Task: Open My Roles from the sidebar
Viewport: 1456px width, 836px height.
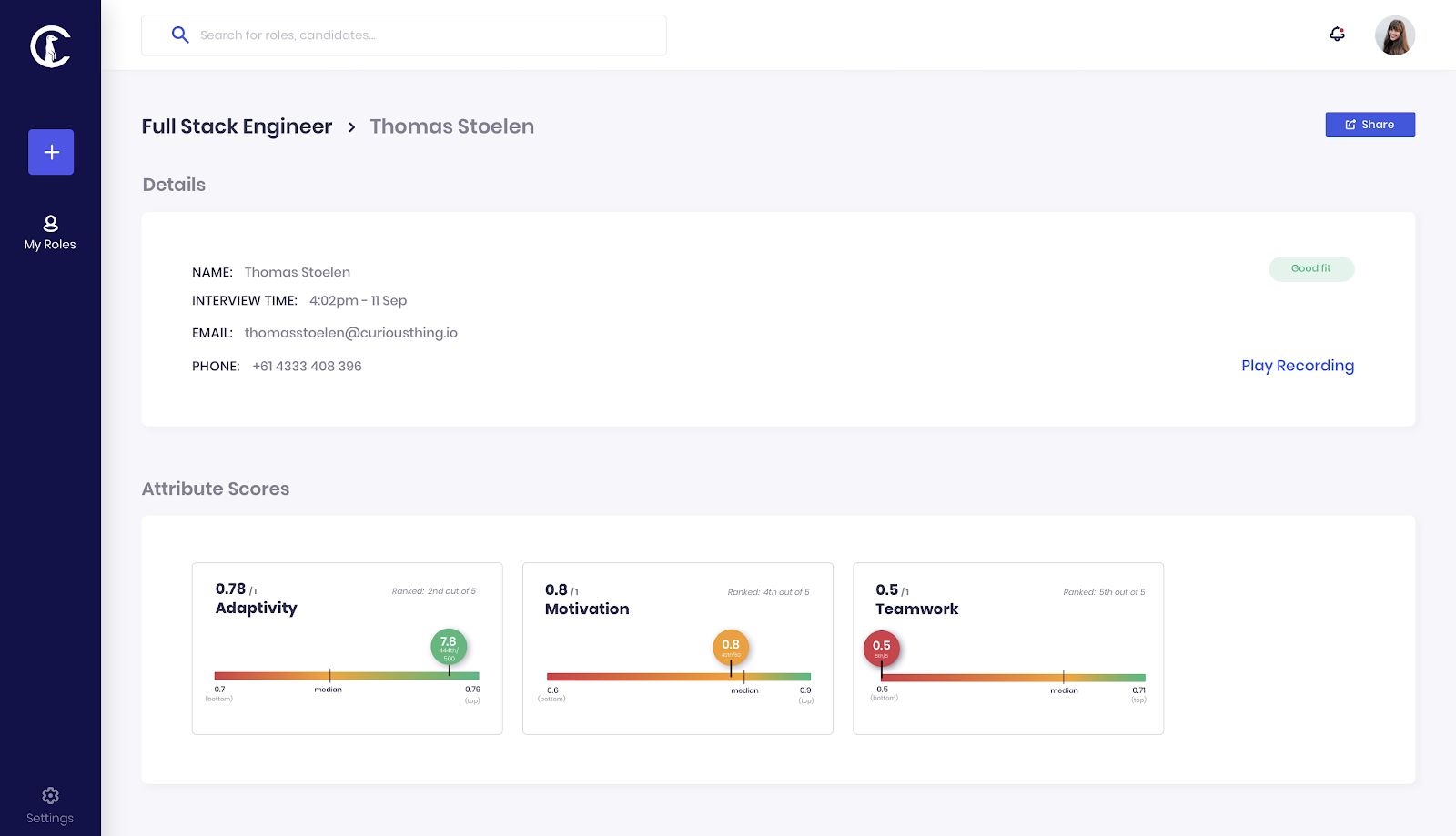Action: pos(50,233)
